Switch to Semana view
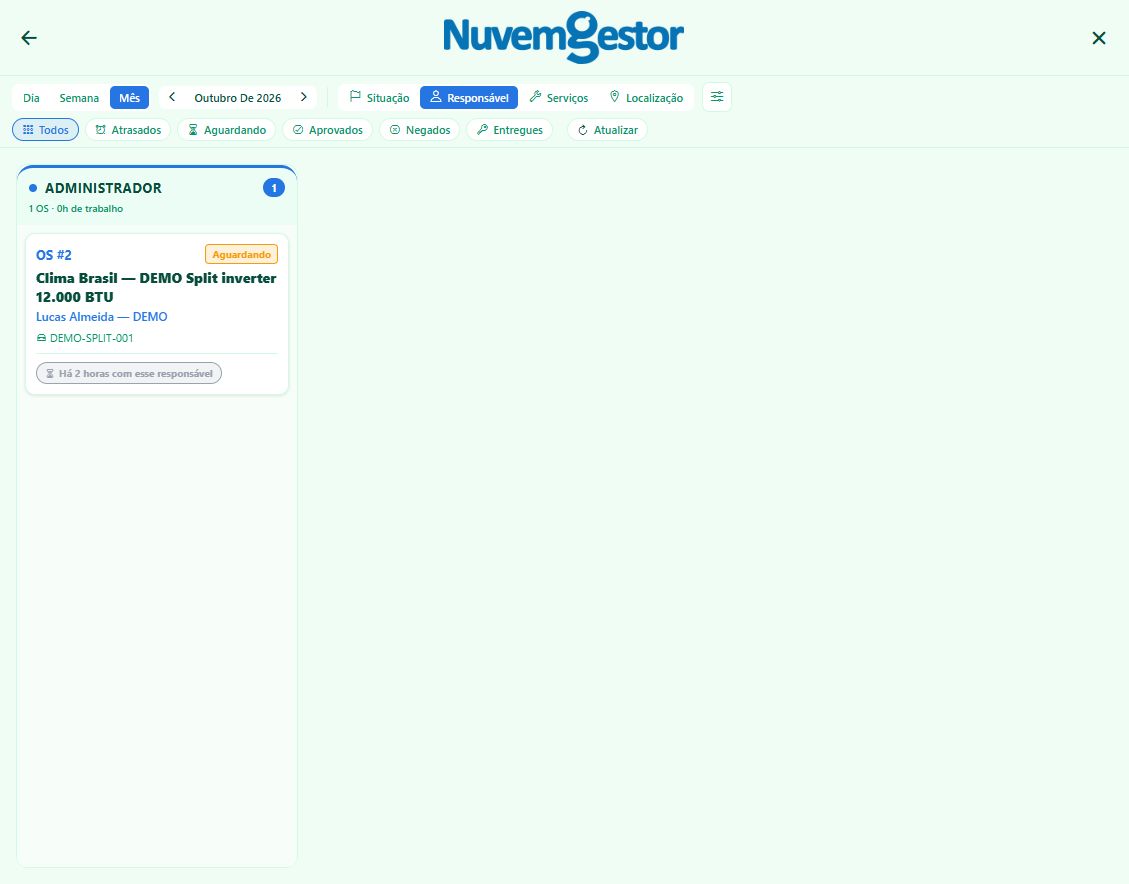Image resolution: width=1129 pixels, height=884 pixels. click(x=79, y=98)
